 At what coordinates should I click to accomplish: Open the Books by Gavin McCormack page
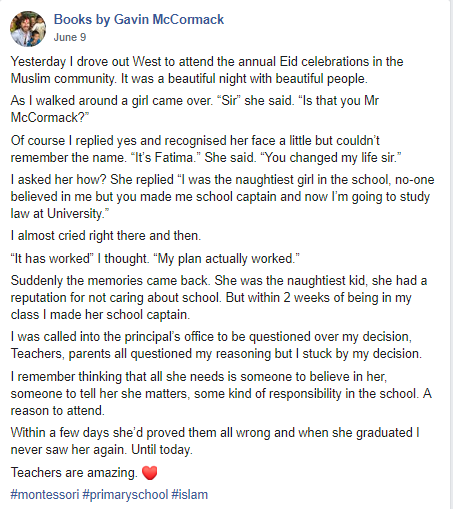pyautogui.click(x=139, y=19)
